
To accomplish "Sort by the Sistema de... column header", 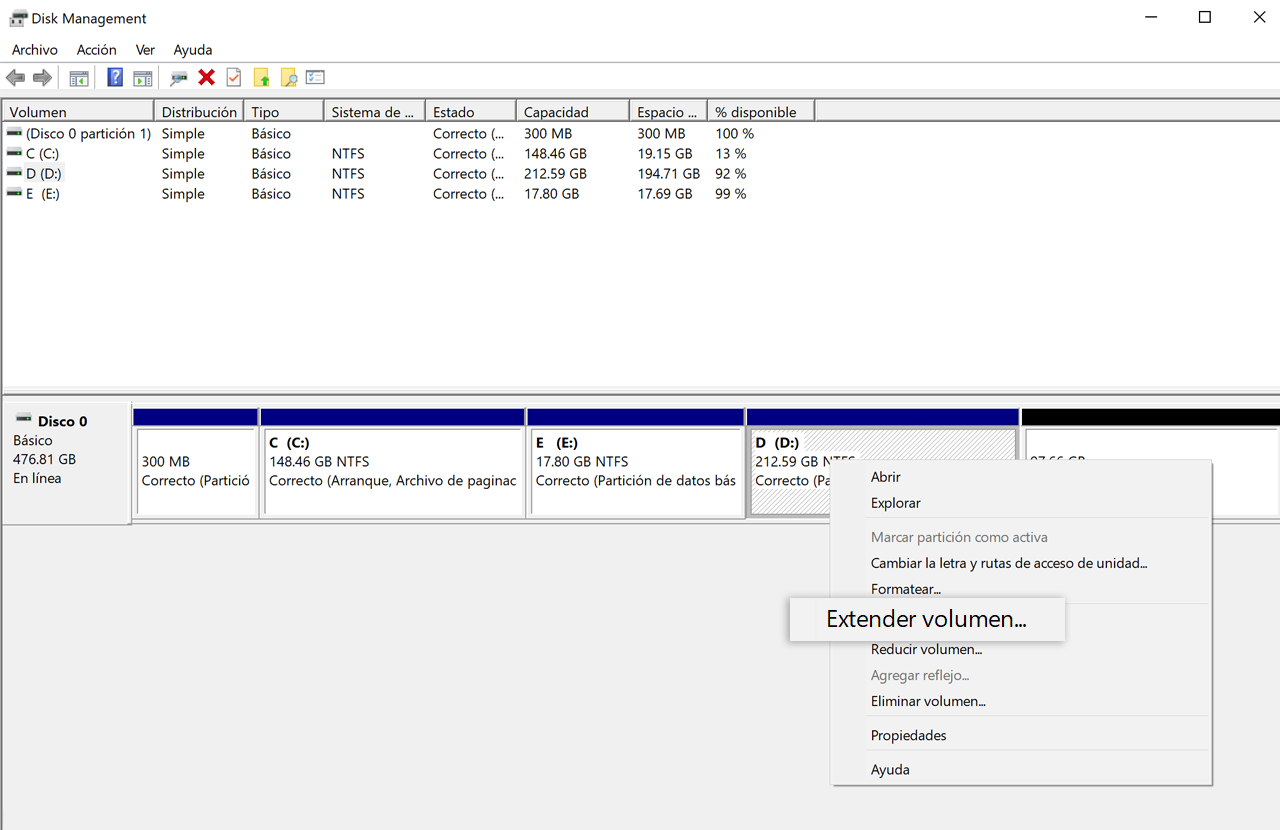I will pyautogui.click(x=375, y=112).
